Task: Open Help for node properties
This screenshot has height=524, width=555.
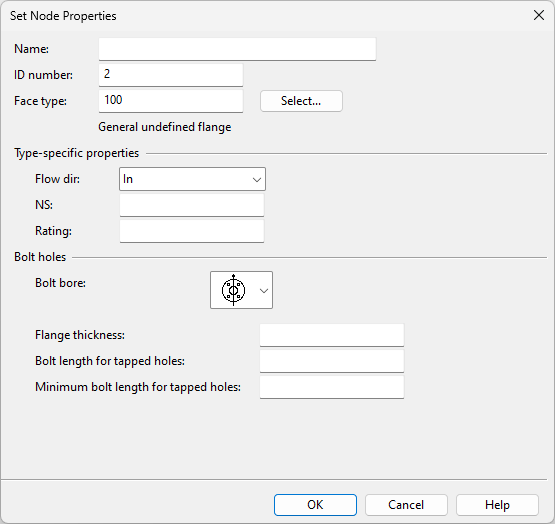Action: tap(497, 505)
